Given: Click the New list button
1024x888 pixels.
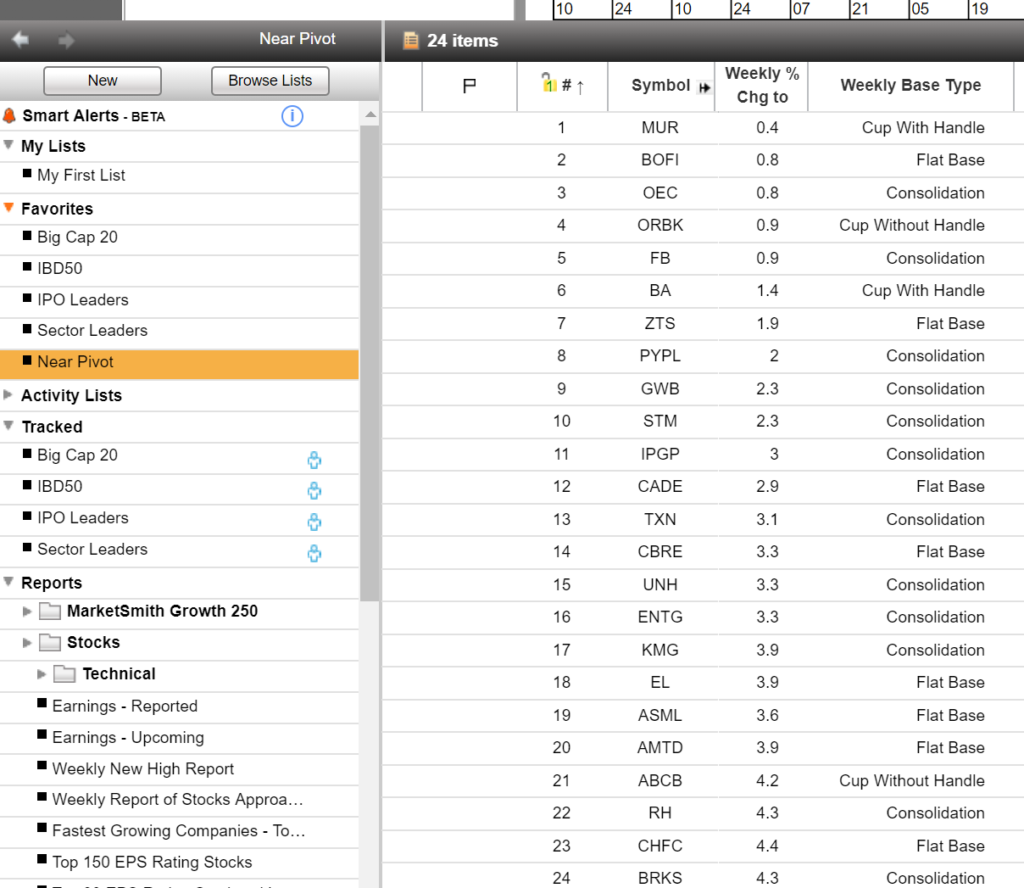Looking at the screenshot, I should tap(103, 80).
